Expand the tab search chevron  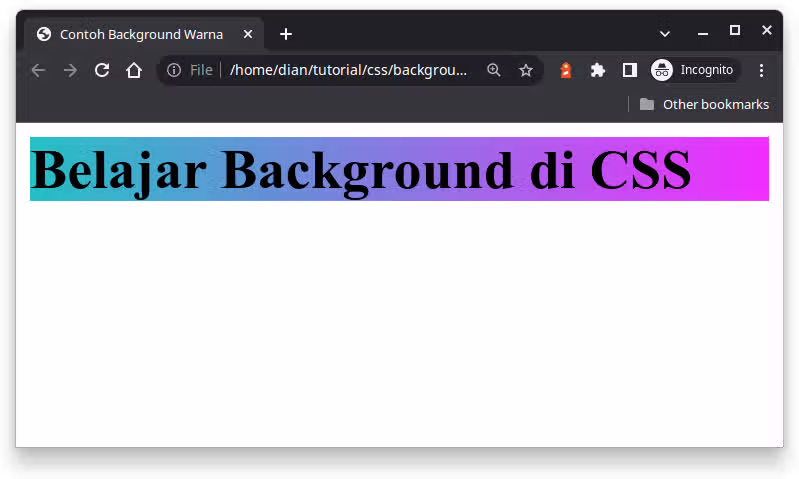(x=664, y=34)
